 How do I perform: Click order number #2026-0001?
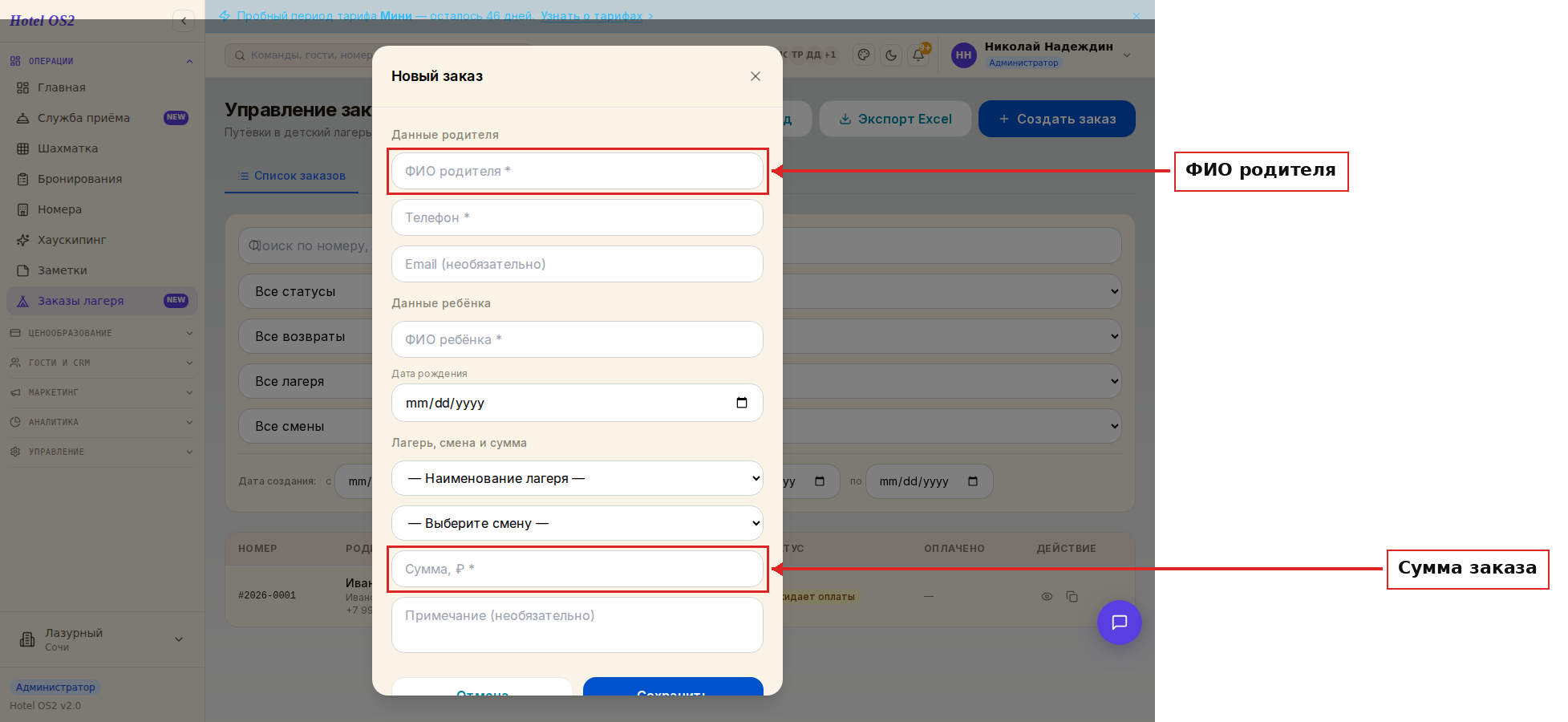(267, 596)
